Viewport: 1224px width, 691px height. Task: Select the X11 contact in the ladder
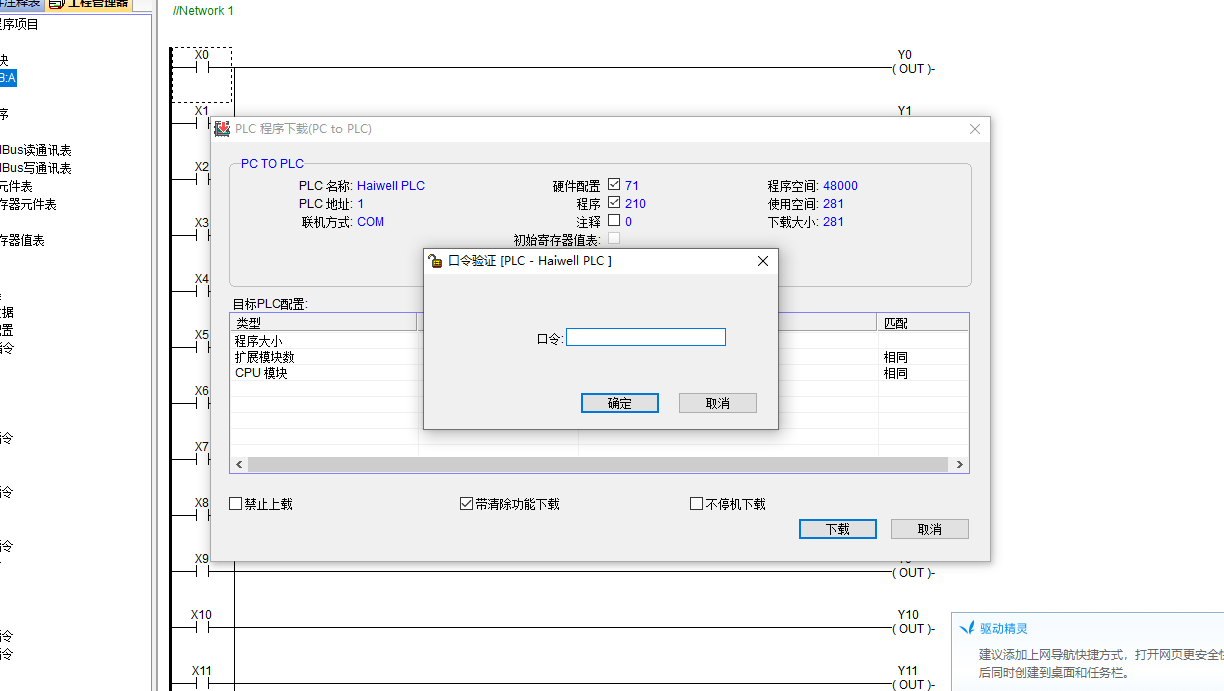pyautogui.click(x=202, y=684)
